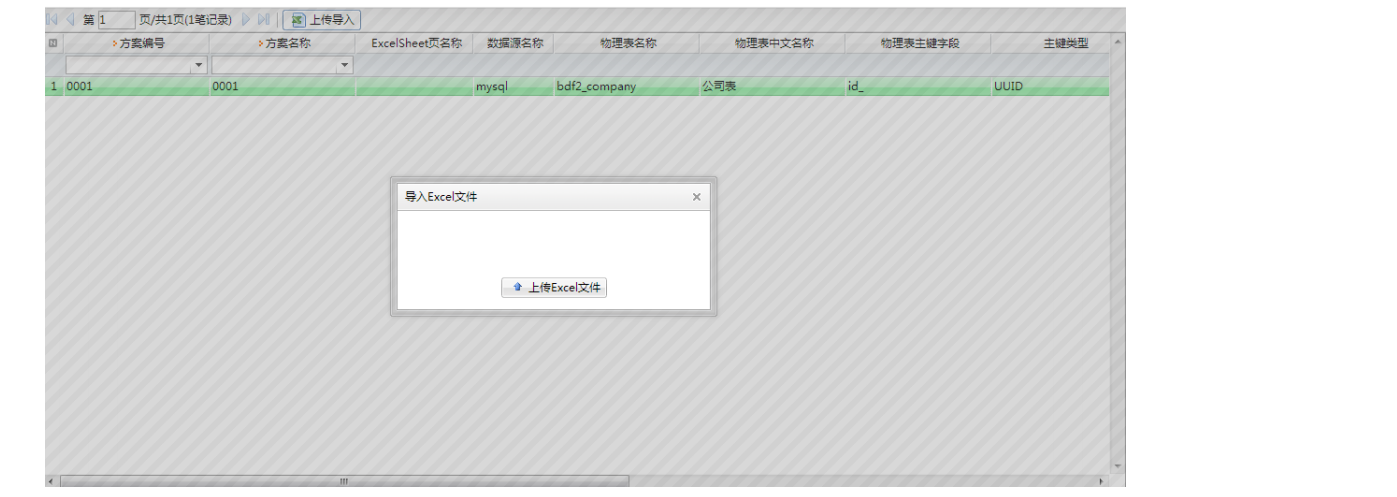Click the 导入Excel文件 dialog title bar
Screen dimensions: 1397x497
pyautogui.click(x=553, y=197)
